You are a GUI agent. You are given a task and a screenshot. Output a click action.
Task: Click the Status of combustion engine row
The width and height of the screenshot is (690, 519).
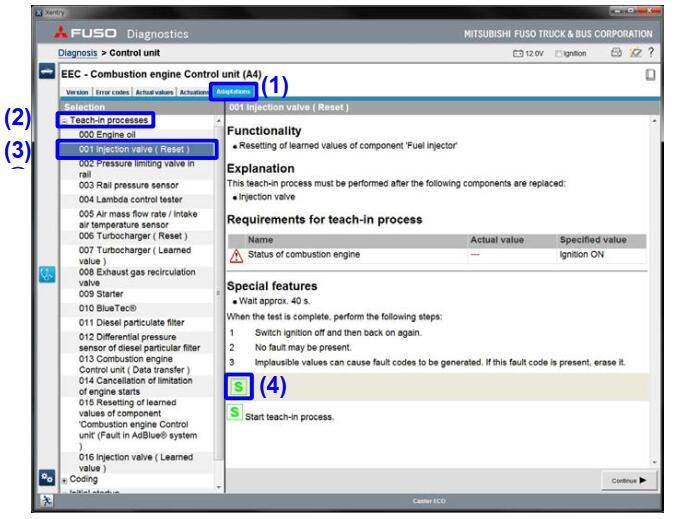437,255
